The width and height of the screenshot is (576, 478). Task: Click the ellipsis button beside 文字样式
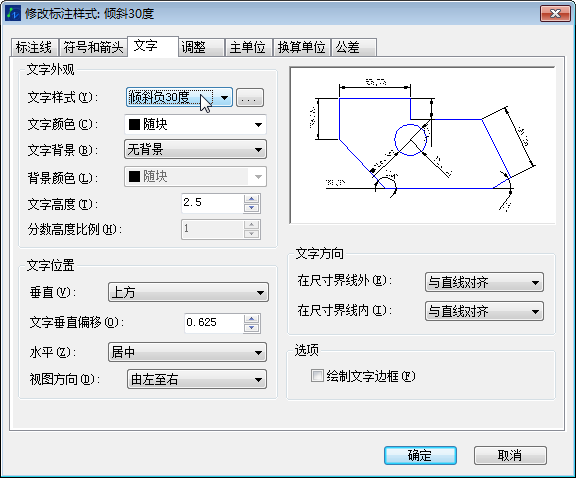tap(250, 98)
